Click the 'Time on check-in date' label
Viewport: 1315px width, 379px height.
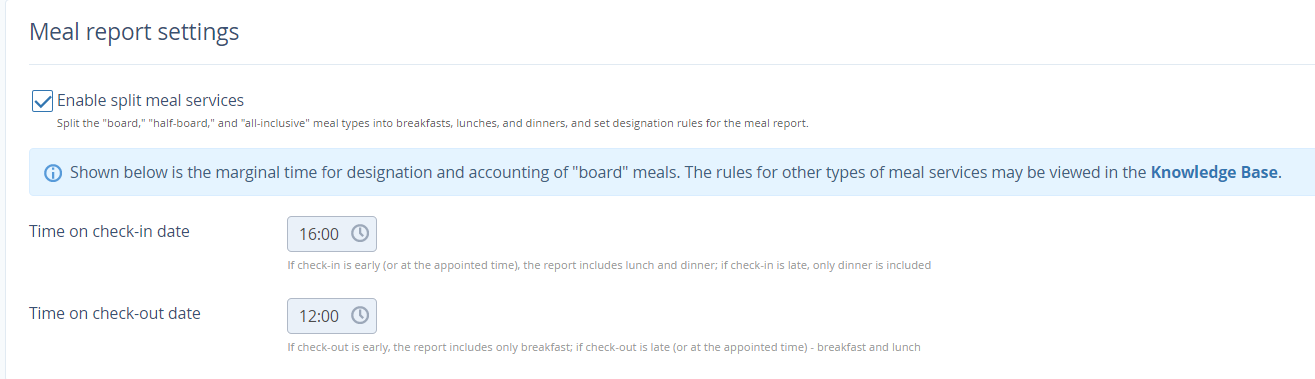point(109,231)
